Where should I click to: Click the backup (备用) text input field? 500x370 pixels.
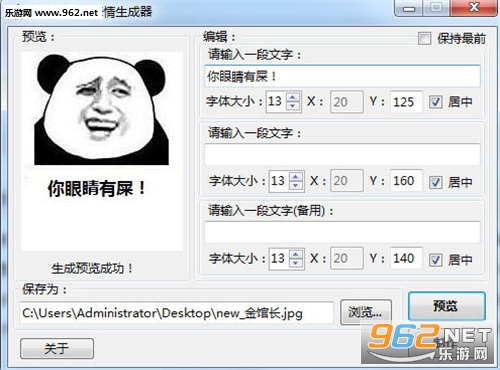point(342,232)
